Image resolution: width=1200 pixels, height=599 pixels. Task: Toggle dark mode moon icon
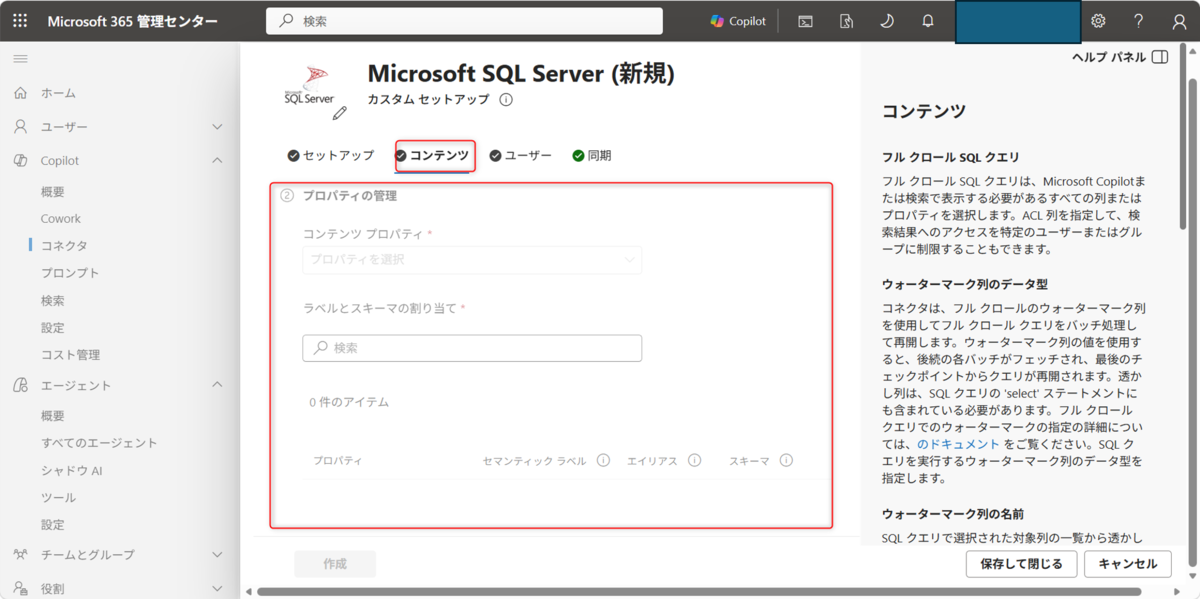pyautogui.click(x=886, y=21)
